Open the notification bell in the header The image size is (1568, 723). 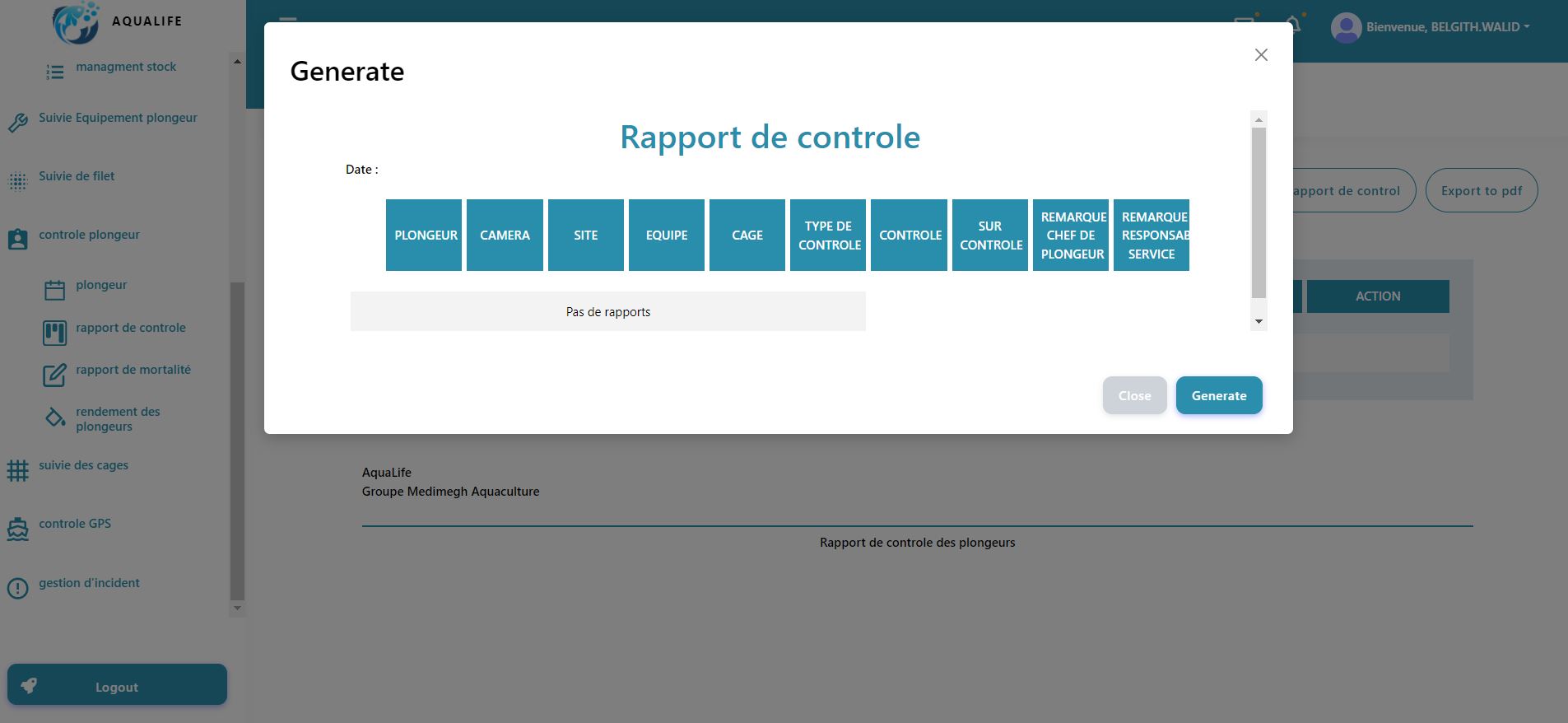click(x=1294, y=25)
